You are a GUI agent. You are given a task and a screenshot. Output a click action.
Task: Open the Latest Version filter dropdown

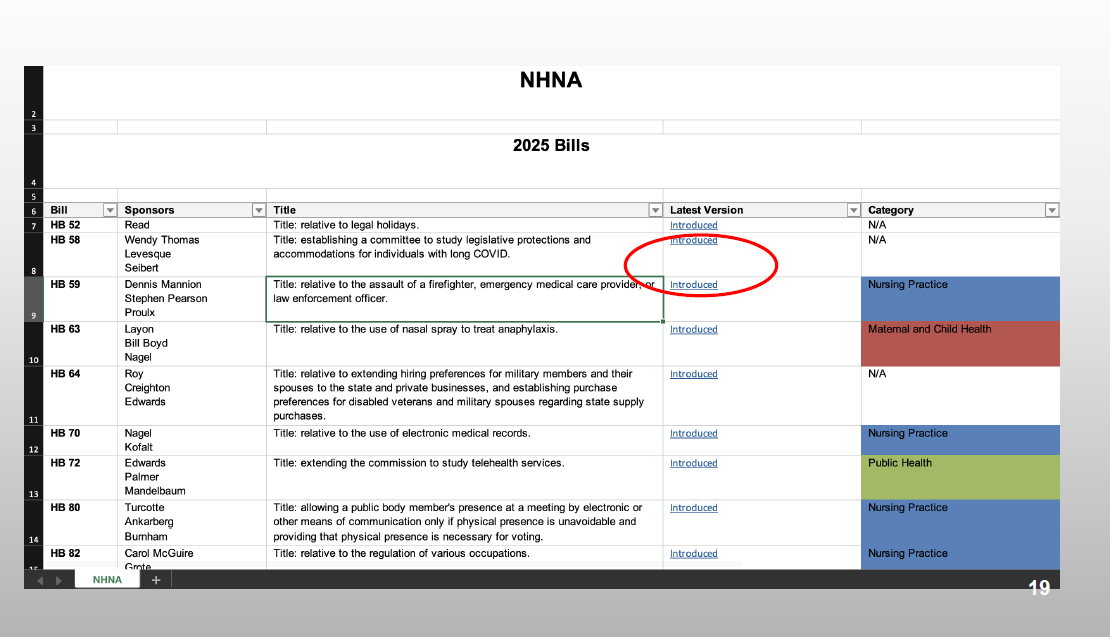point(853,210)
